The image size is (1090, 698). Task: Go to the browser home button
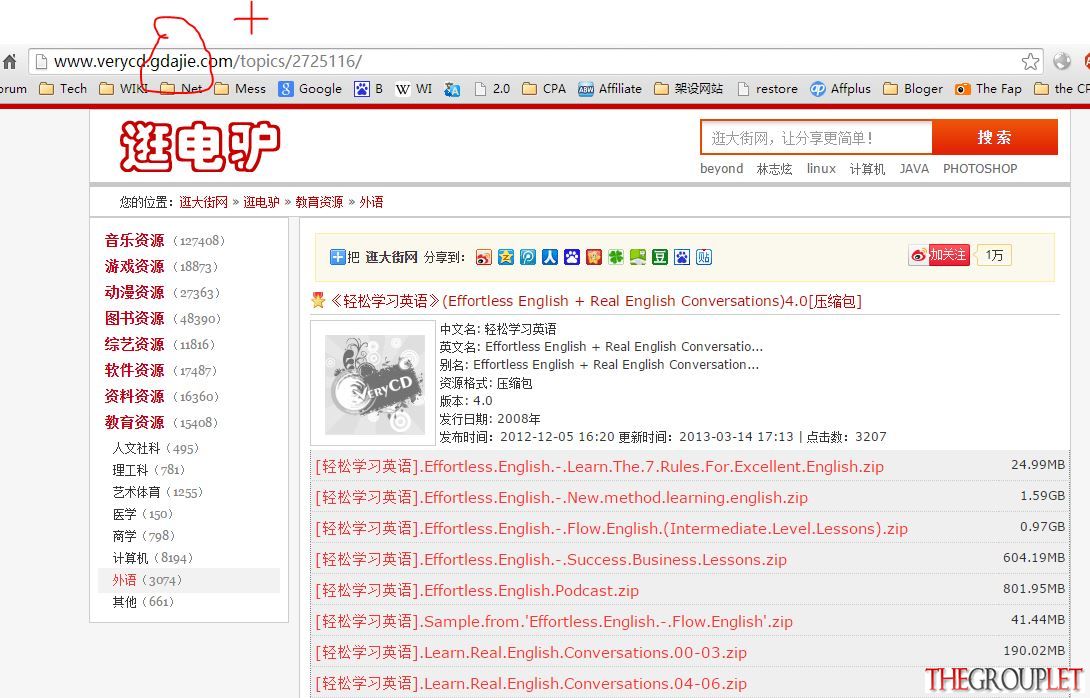pyautogui.click(x=10, y=61)
